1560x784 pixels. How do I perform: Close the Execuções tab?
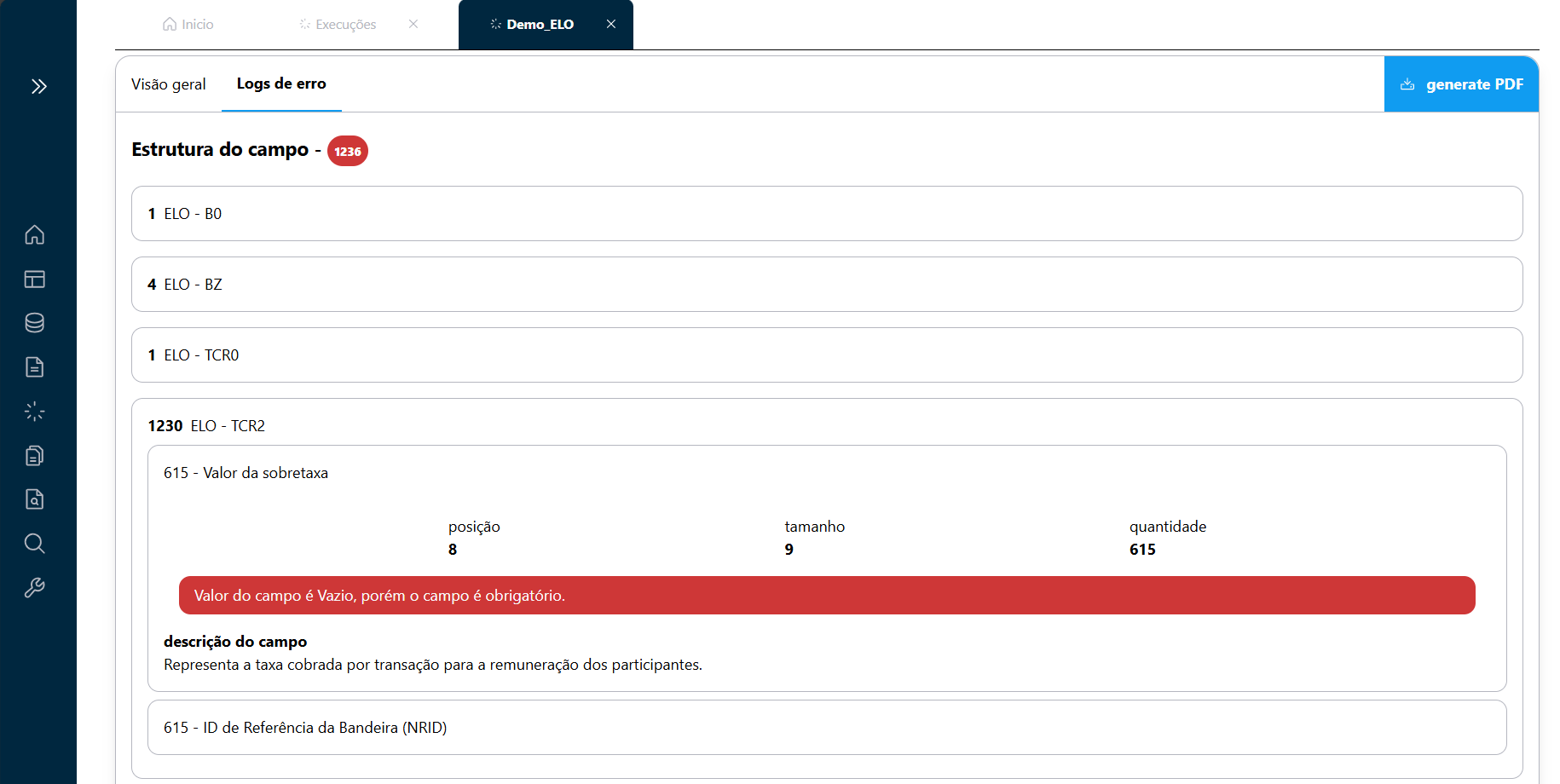tap(413, 24)
